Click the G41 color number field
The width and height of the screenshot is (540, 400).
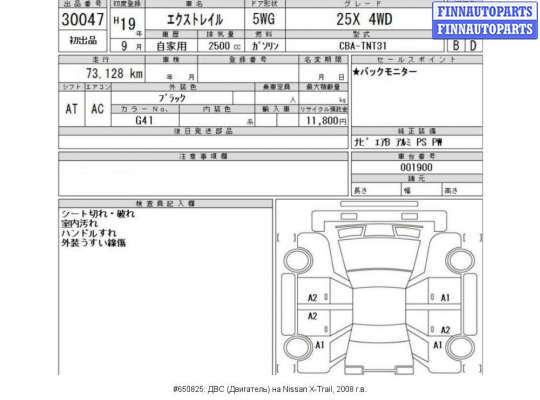click(x=145, y=120)
